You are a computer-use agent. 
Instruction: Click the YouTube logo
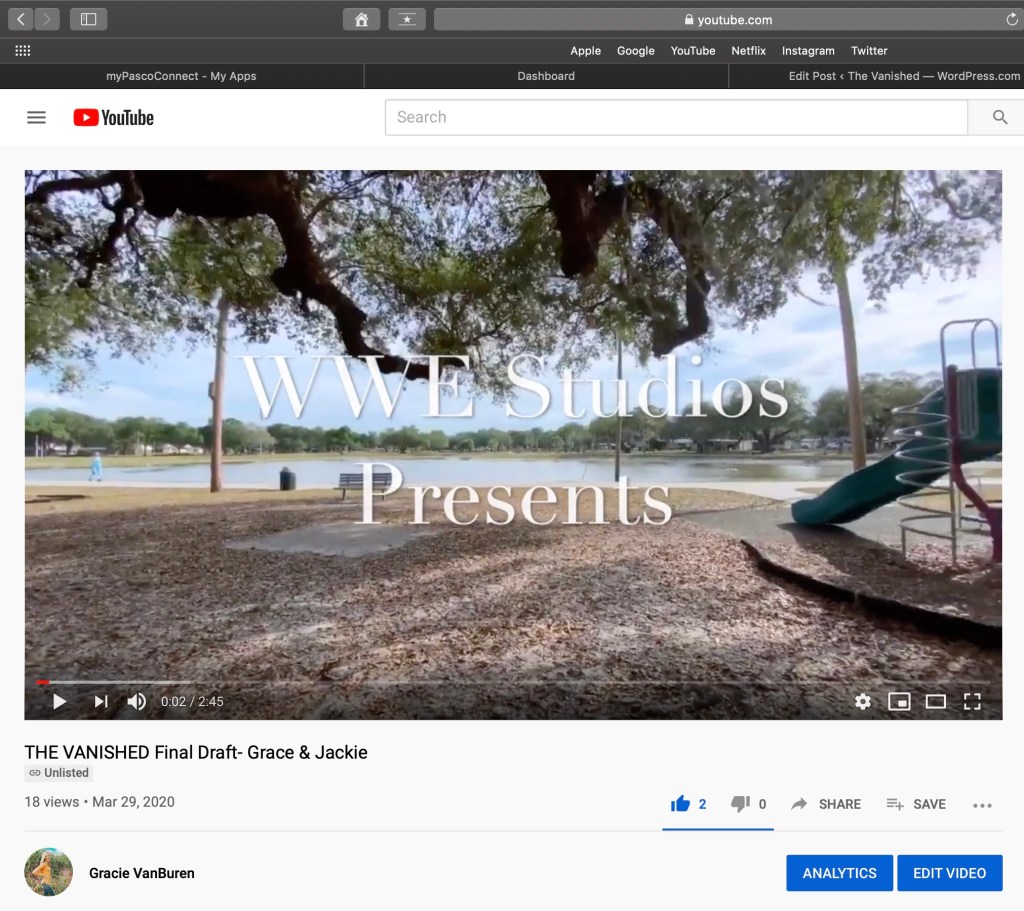pos(113,117)
